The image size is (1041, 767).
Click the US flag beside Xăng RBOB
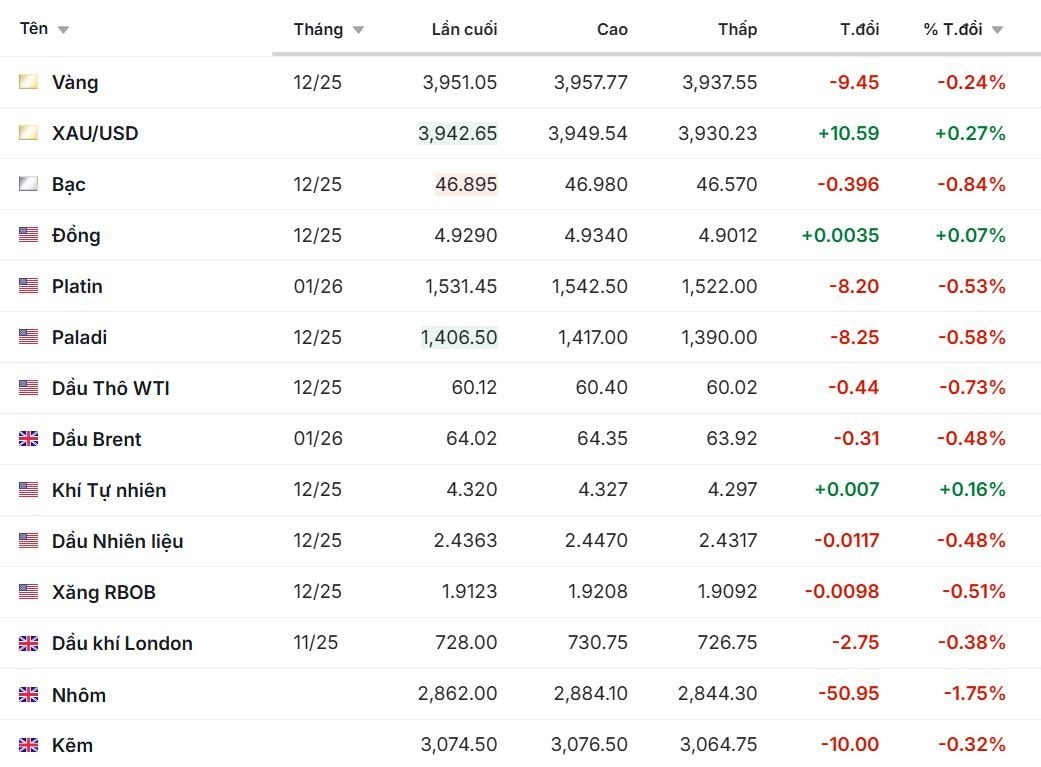pyautogui.click(x=28, y=592)
